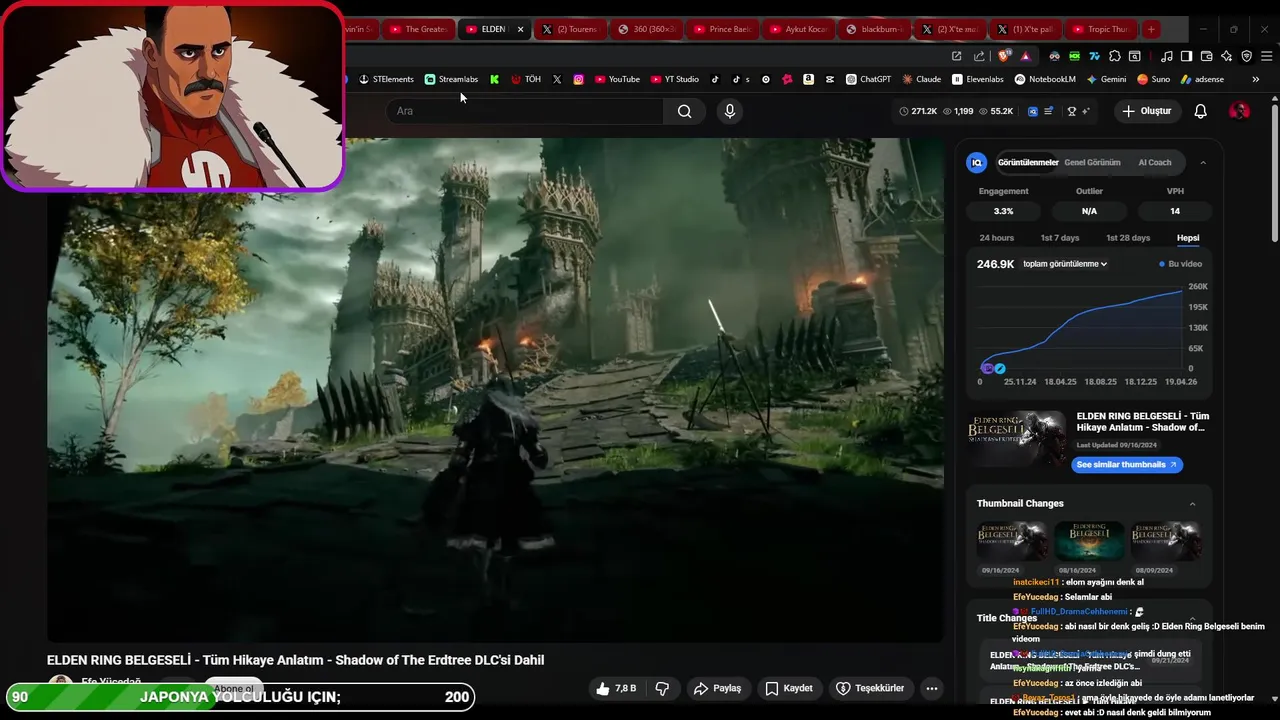Open Gemini bookmark
The width and height of the screenshot is (1280, 720).
tap(1106, 79)
